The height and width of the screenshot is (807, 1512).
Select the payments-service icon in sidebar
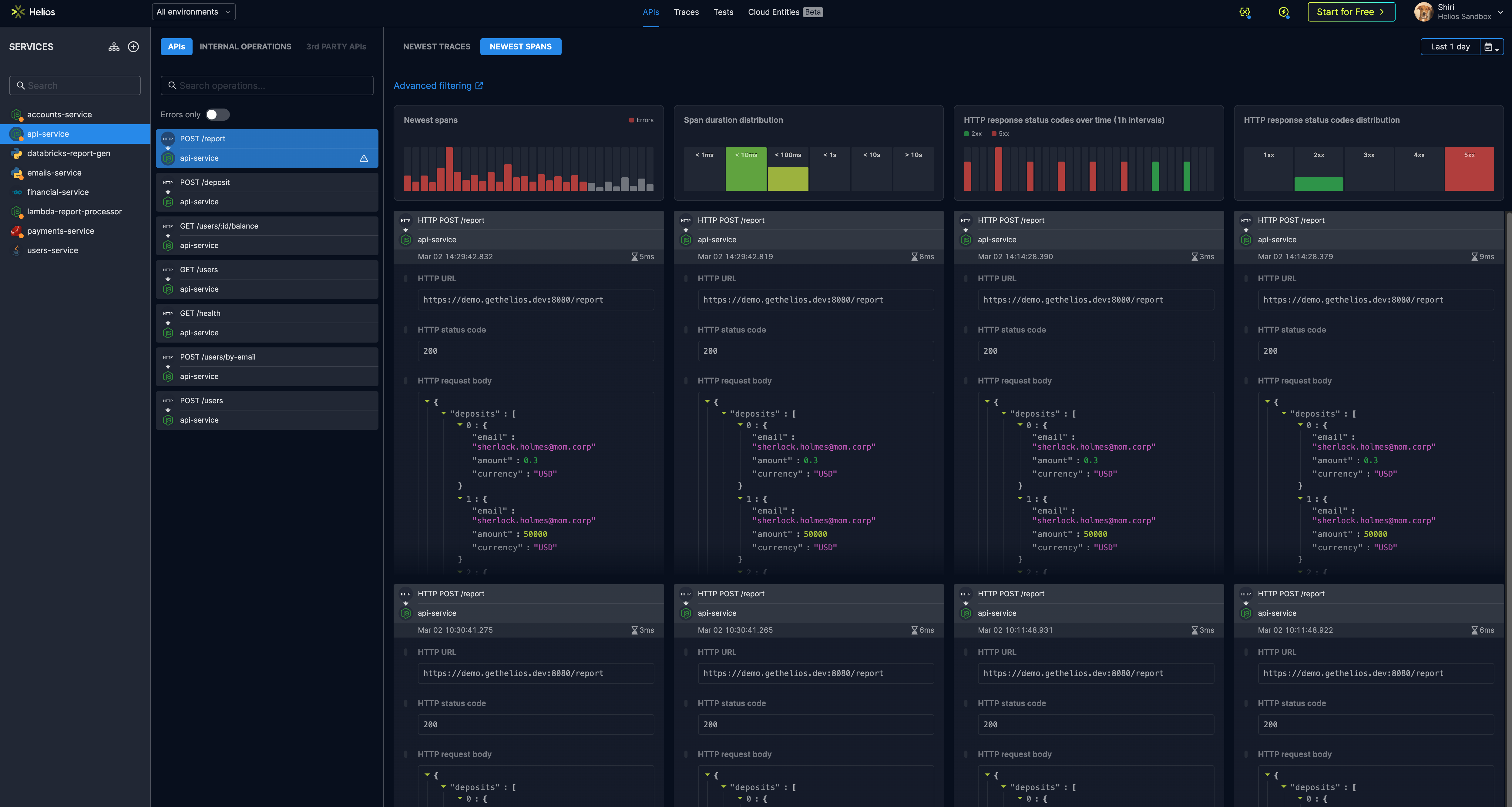(x=16, y=231)
